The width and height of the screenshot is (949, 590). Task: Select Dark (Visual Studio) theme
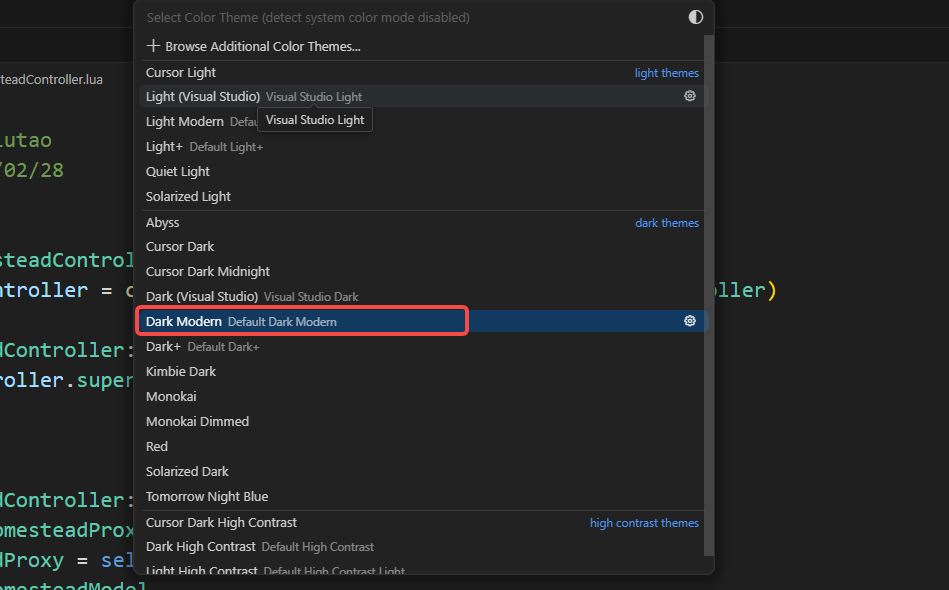422,297
